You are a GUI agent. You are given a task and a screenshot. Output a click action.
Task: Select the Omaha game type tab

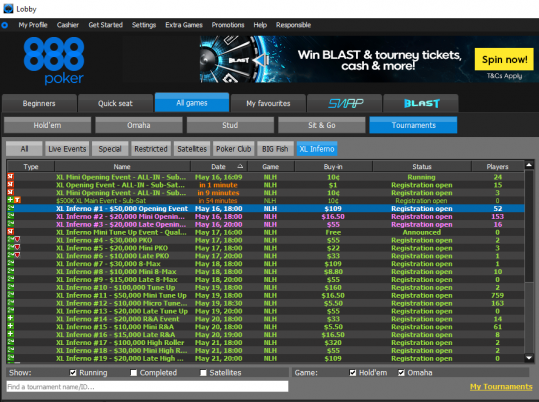(x=139, y=125)
